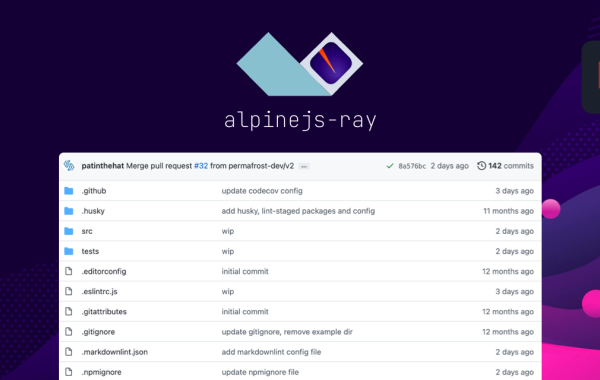Click the .npmignore file icon

pos(68,372)
